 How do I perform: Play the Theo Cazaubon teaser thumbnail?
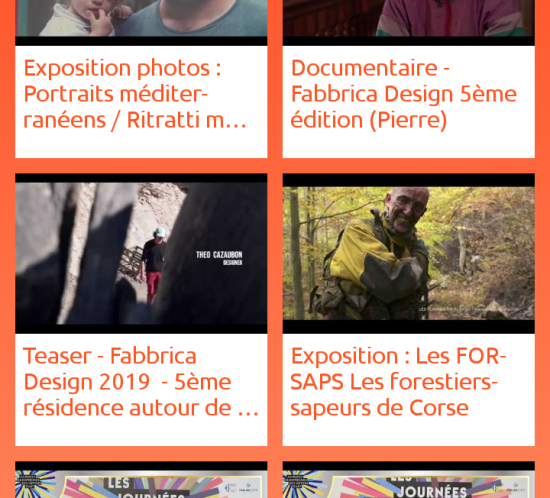click(141, 253)
